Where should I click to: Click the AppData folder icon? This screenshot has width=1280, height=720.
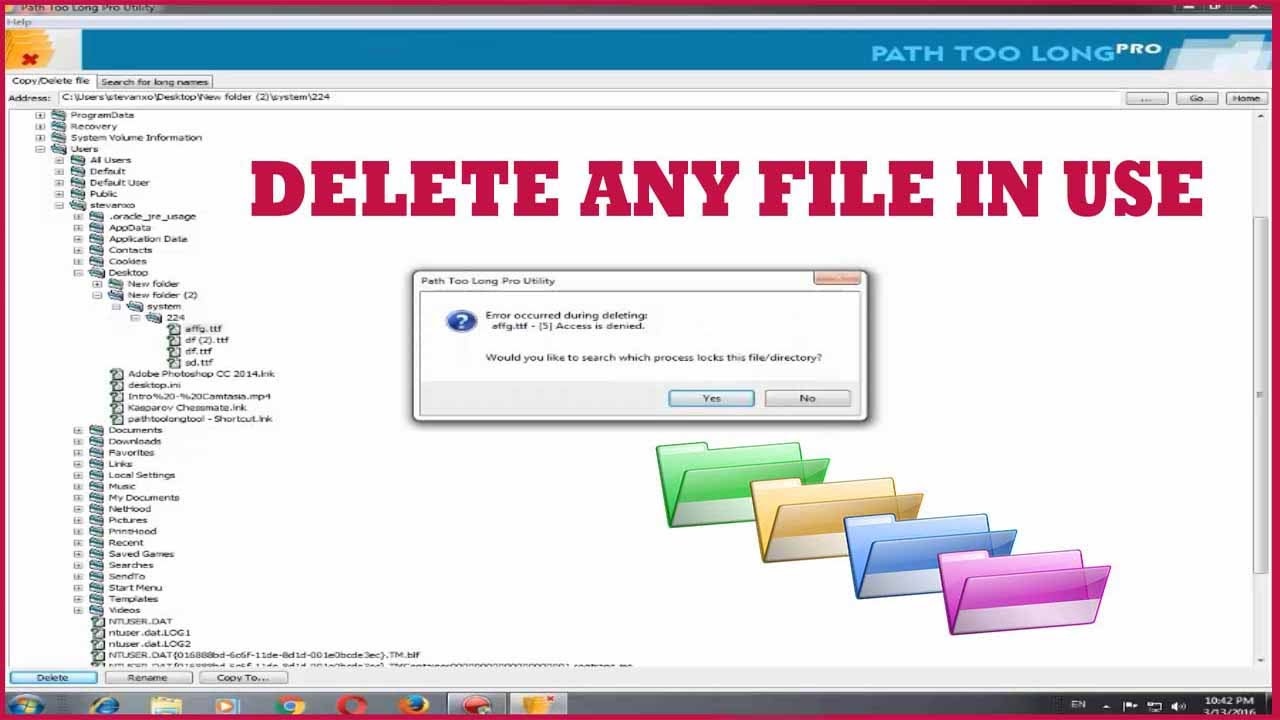(97, 227)
